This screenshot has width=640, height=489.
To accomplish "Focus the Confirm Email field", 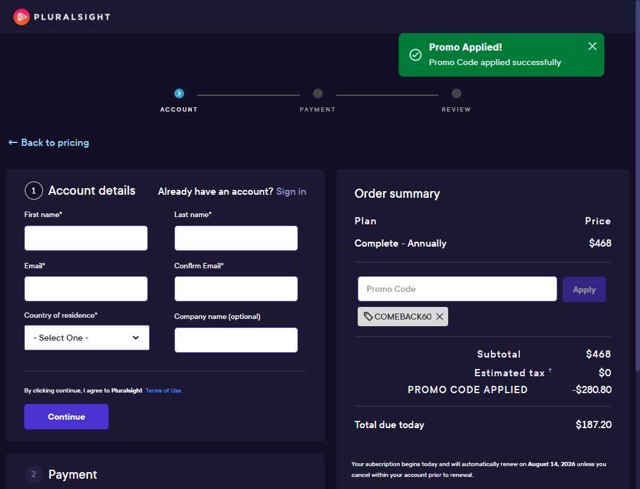I will pos(236,289).
